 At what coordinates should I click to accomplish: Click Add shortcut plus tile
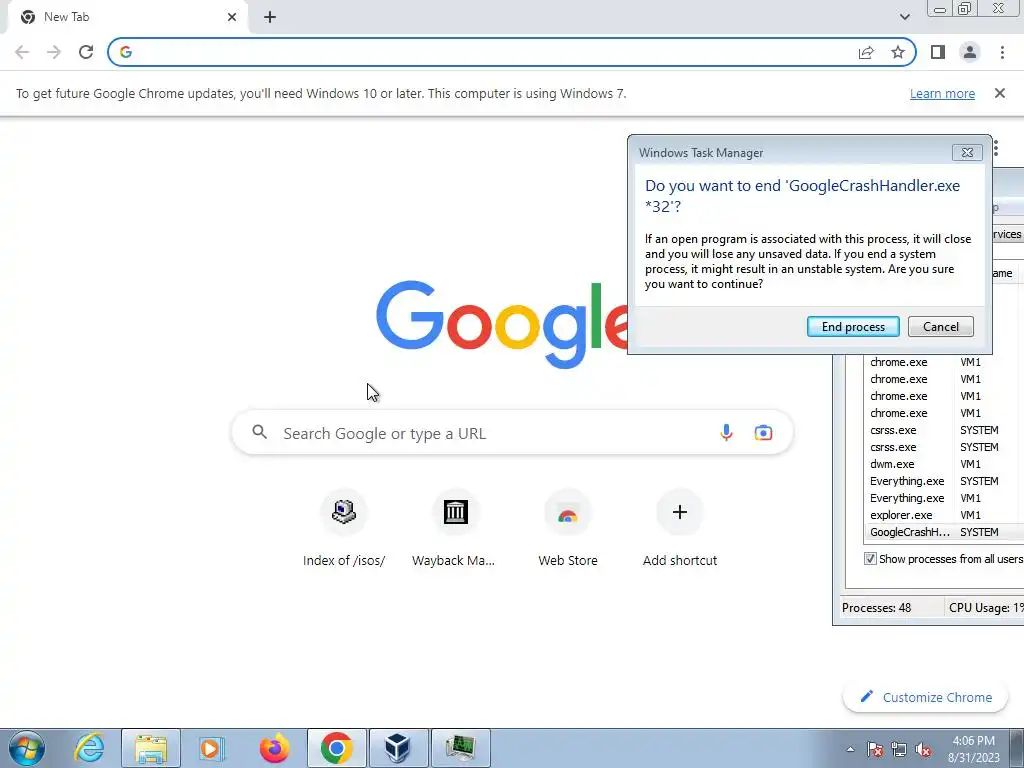click(680, 529)
